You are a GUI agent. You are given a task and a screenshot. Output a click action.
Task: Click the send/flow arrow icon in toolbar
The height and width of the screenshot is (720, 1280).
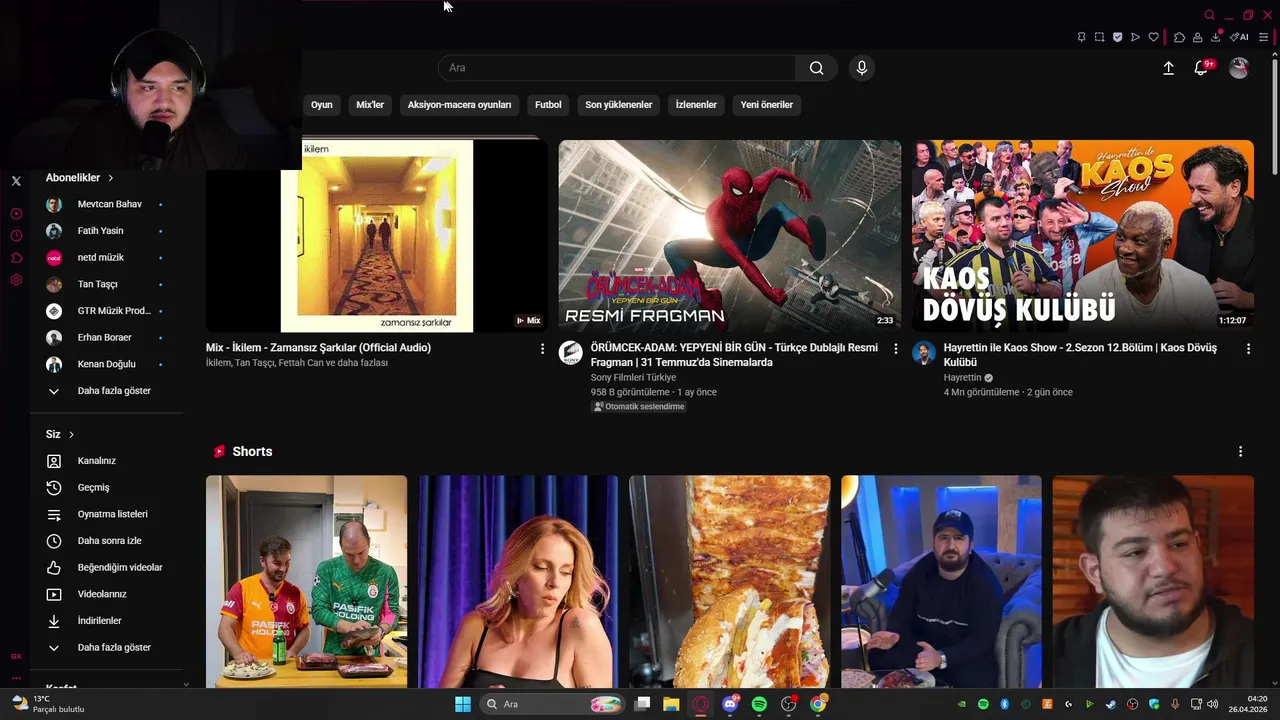[1135, 37]
